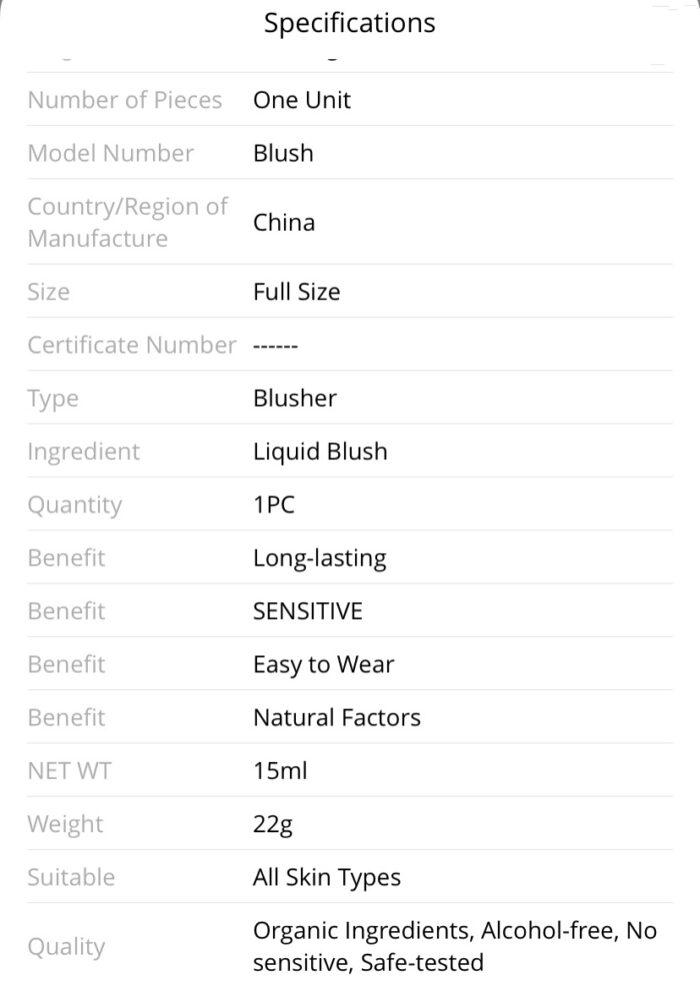Select the Easy to Wear benefit
The image size is (700, 986).
(324, 665)
